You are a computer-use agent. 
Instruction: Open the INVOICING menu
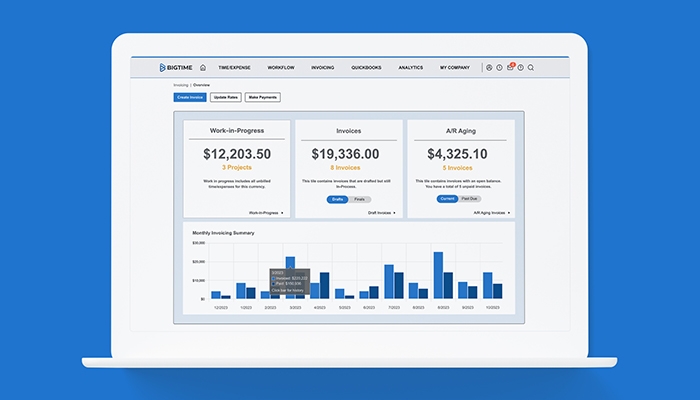point(323,68)
